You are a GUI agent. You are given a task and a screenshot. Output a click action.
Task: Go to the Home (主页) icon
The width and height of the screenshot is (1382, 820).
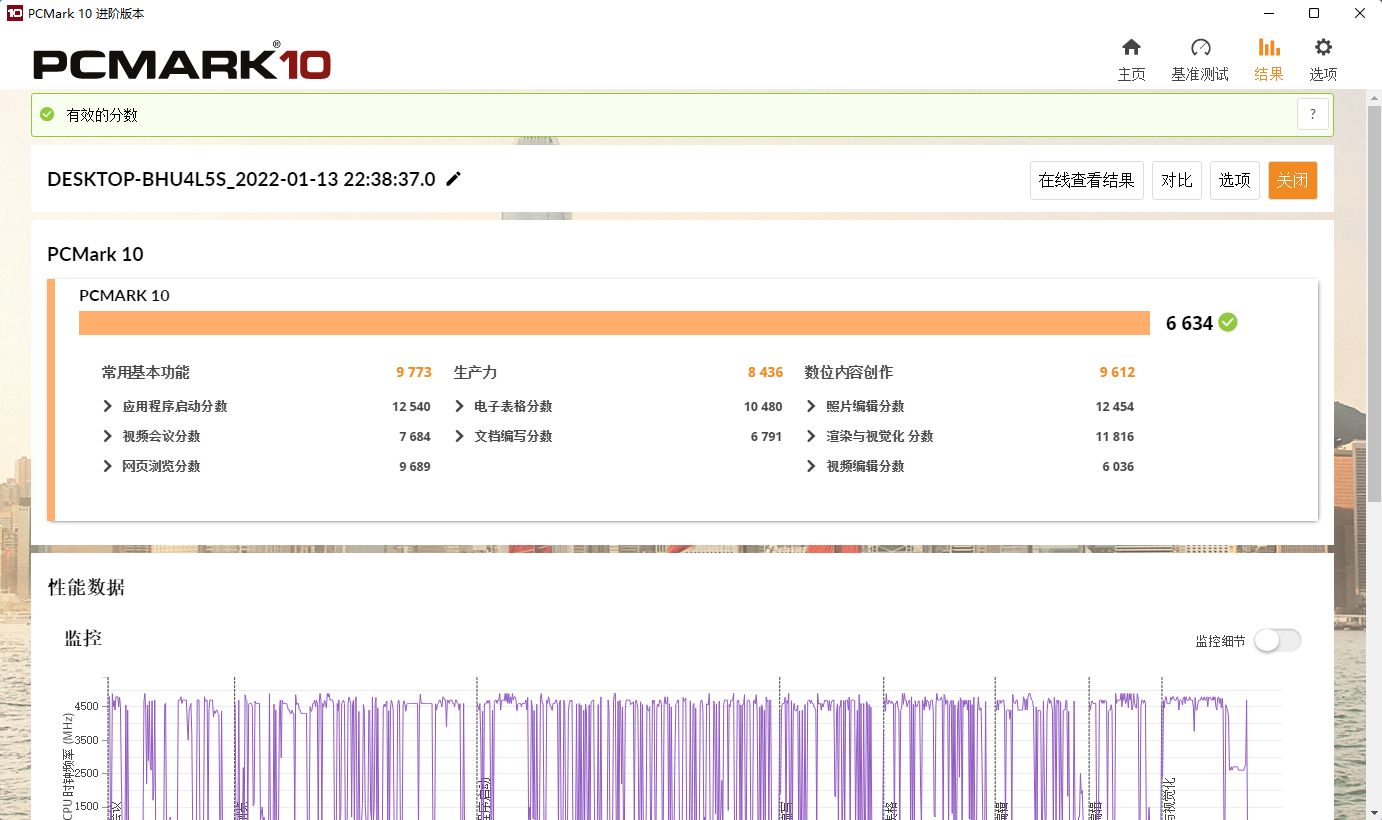pyautogui.click(x=1131, y=48)
